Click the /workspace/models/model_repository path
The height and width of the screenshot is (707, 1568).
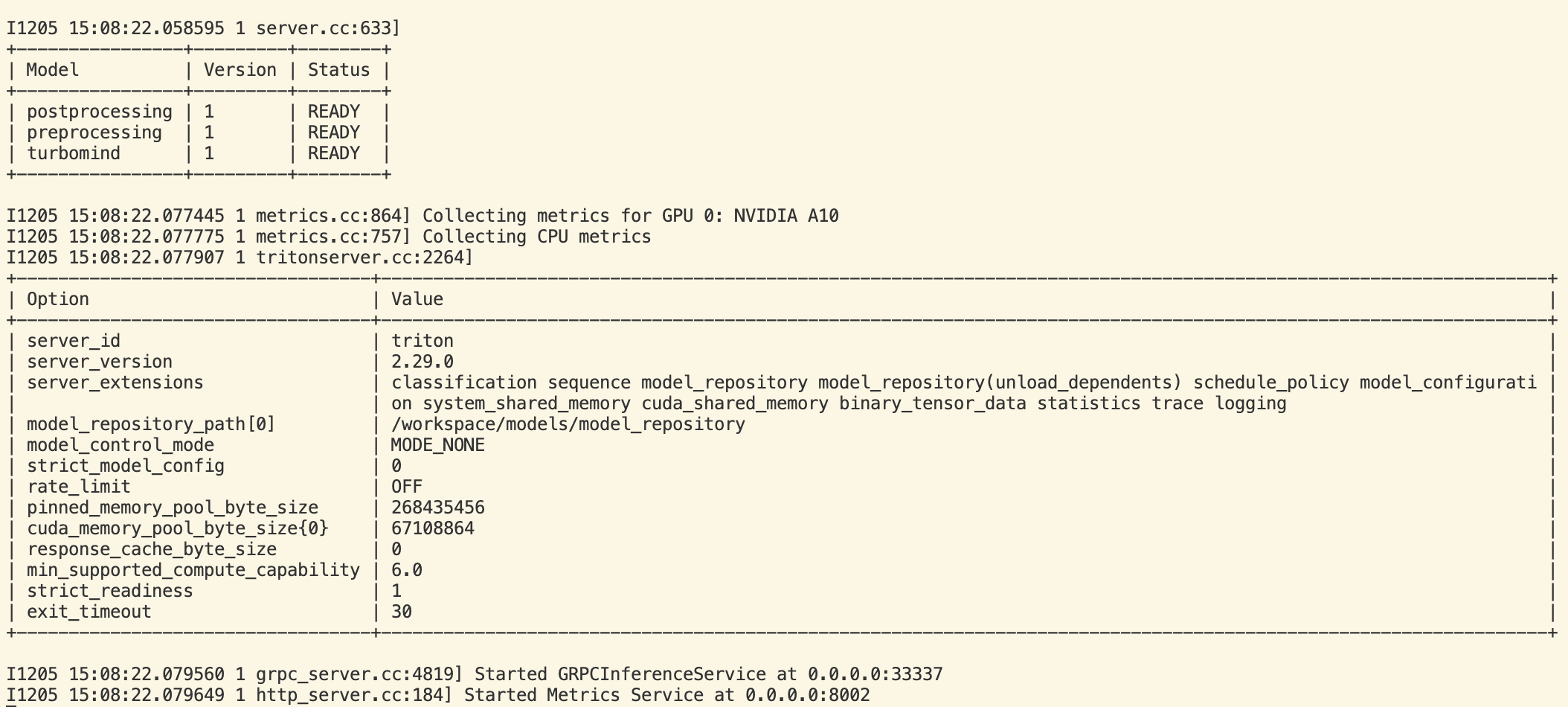[x=568, y=424]
